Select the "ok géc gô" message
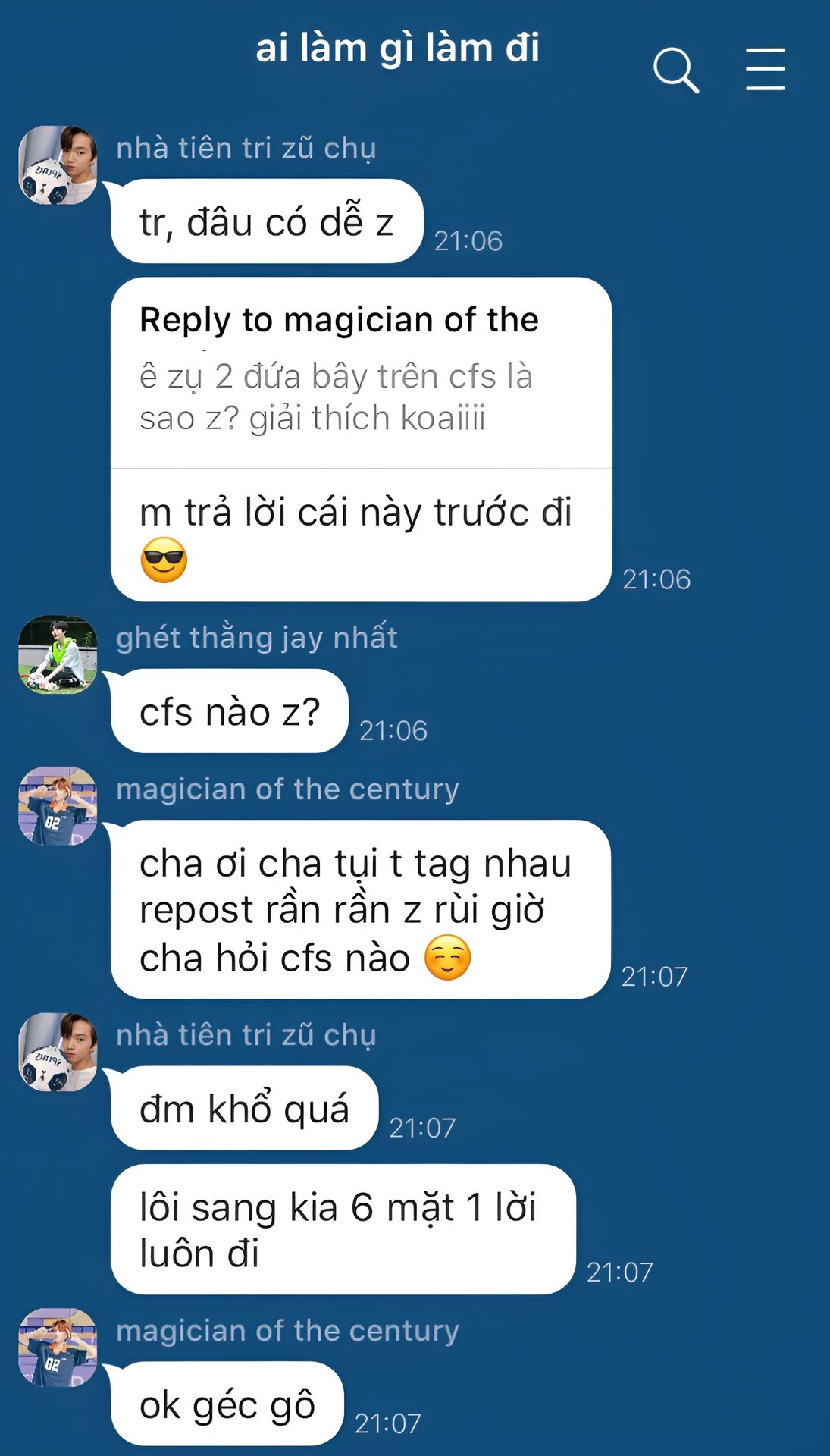The height and width of the screenshot is (1456, 830). [x=227, y=1404]
